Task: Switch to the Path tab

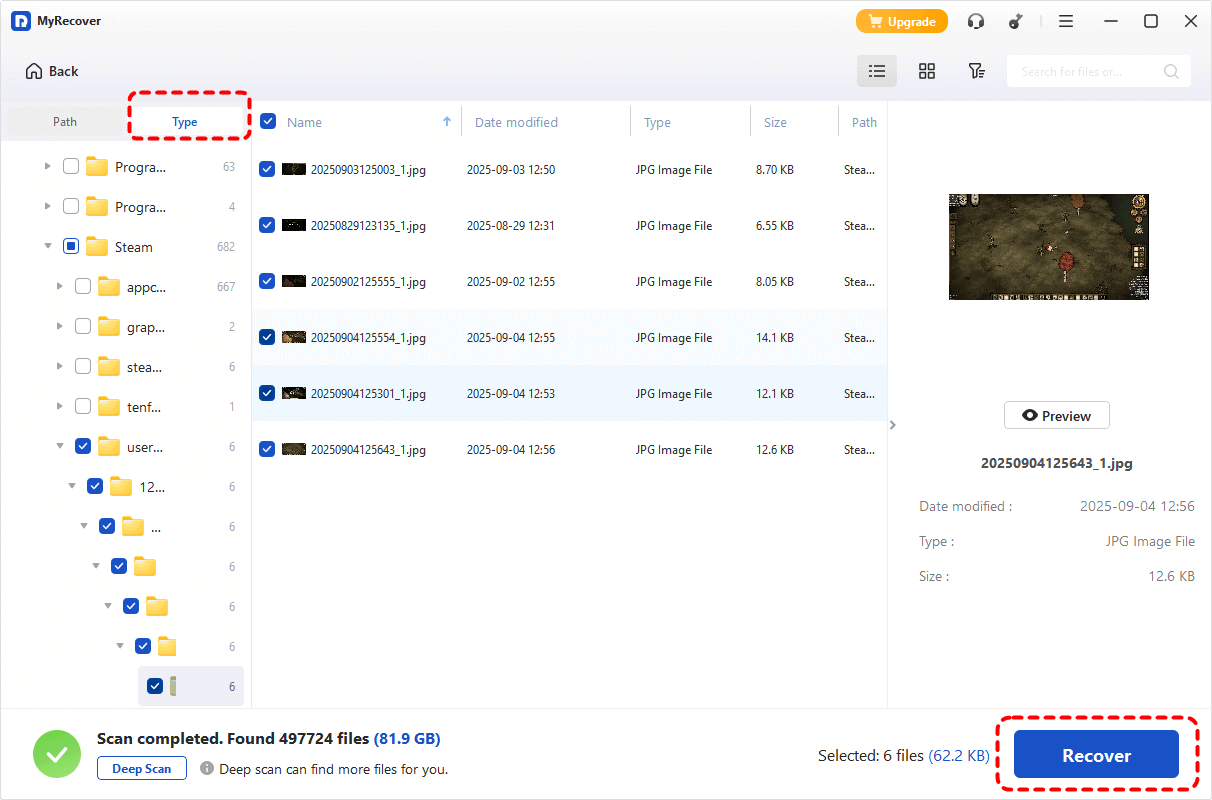Action: click(65, 122)
